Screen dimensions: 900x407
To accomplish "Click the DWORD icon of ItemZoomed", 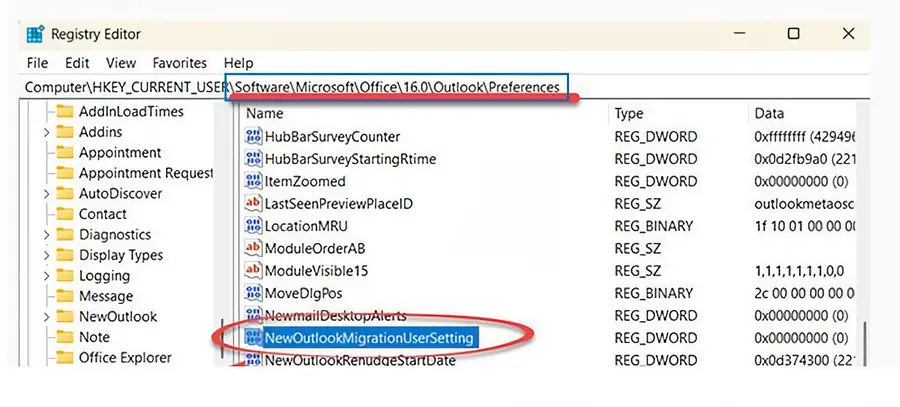I will [253, 181].
